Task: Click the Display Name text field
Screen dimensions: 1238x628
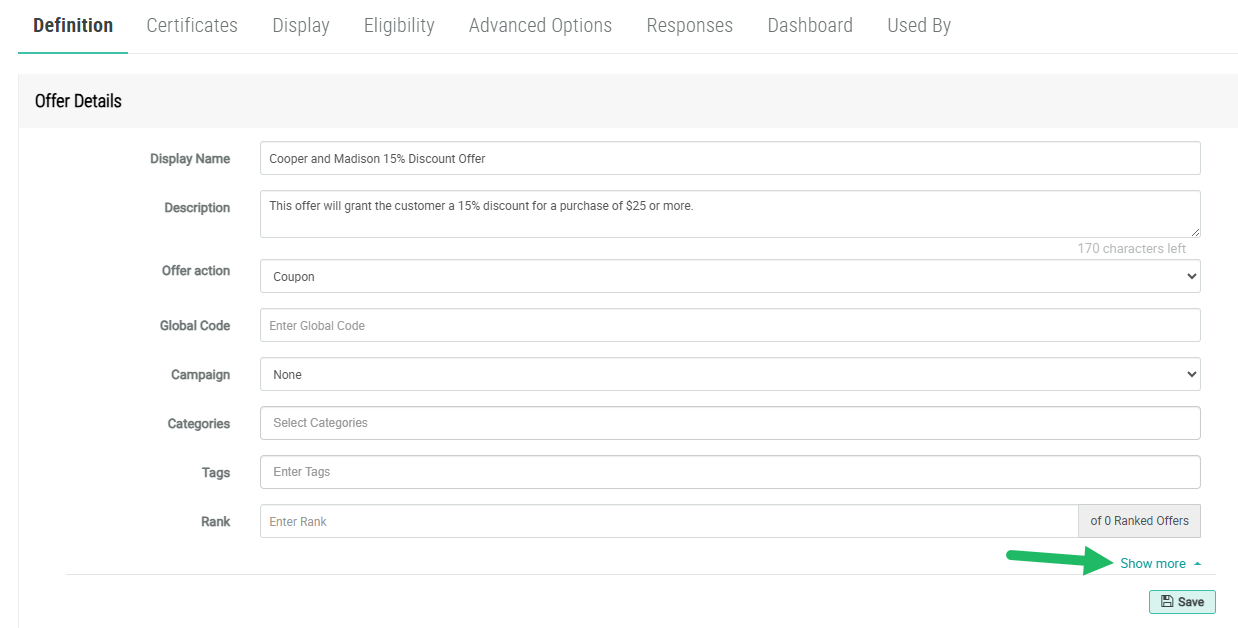Action: pos(729,158)
